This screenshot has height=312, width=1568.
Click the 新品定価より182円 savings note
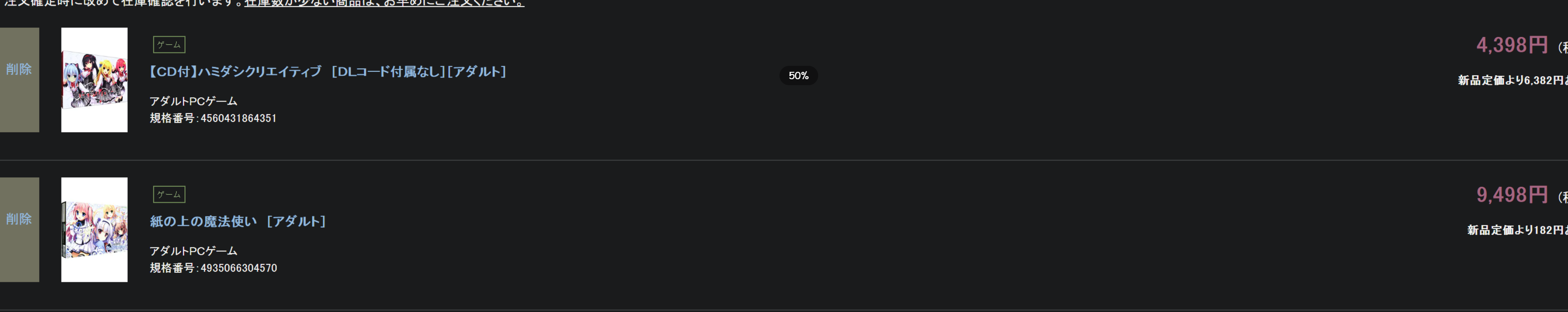click(1516, 230)
